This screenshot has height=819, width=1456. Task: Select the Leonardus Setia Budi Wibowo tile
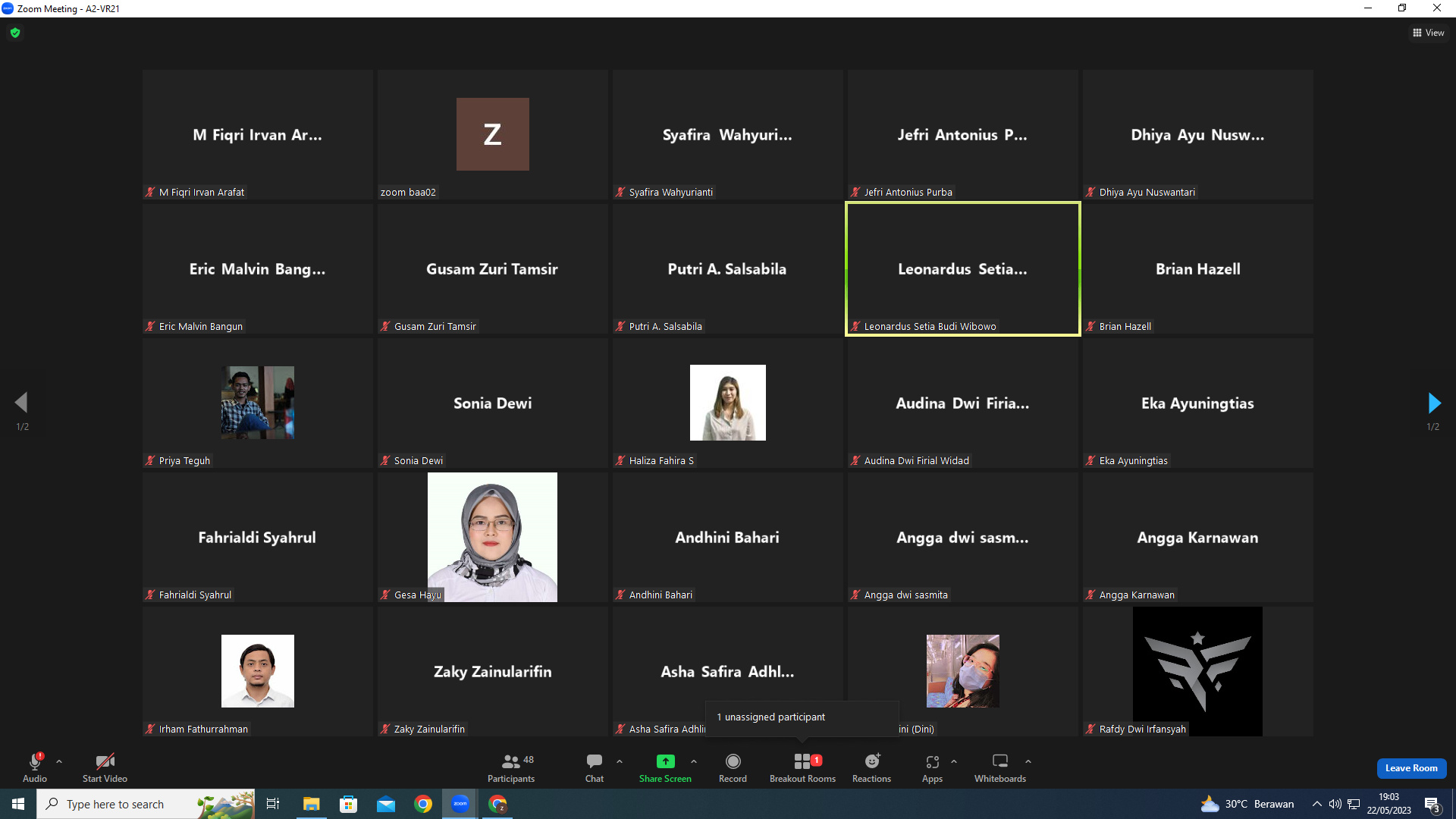(963, 268)
